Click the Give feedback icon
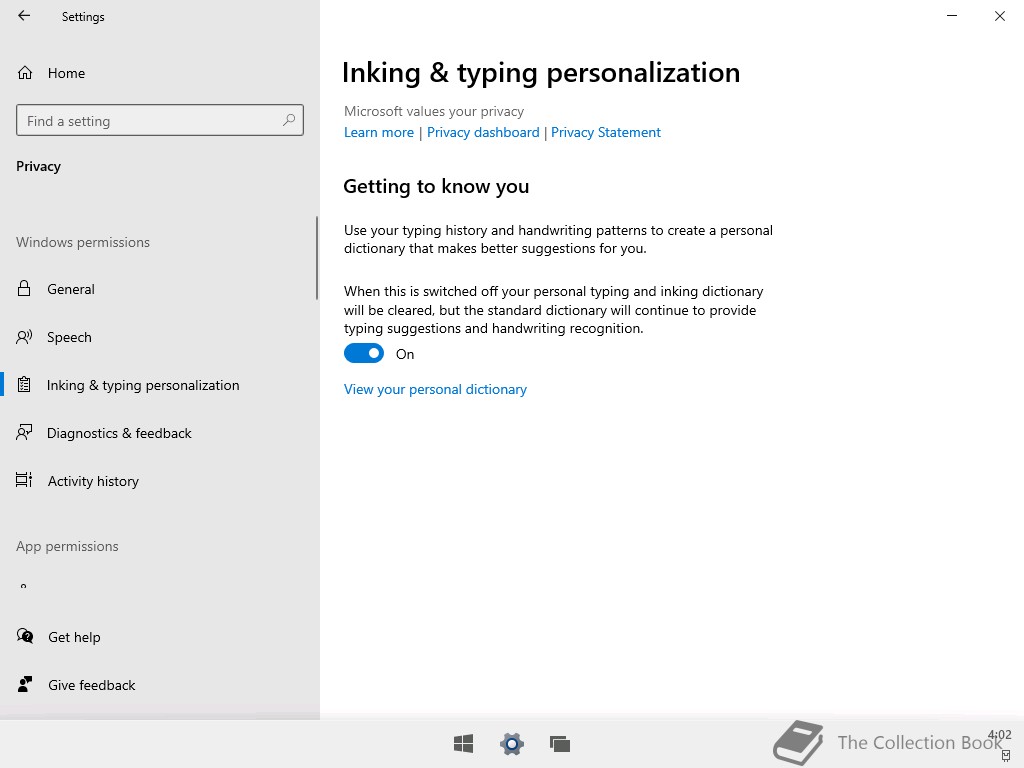Screen dimensions: 1024x768 25,684
